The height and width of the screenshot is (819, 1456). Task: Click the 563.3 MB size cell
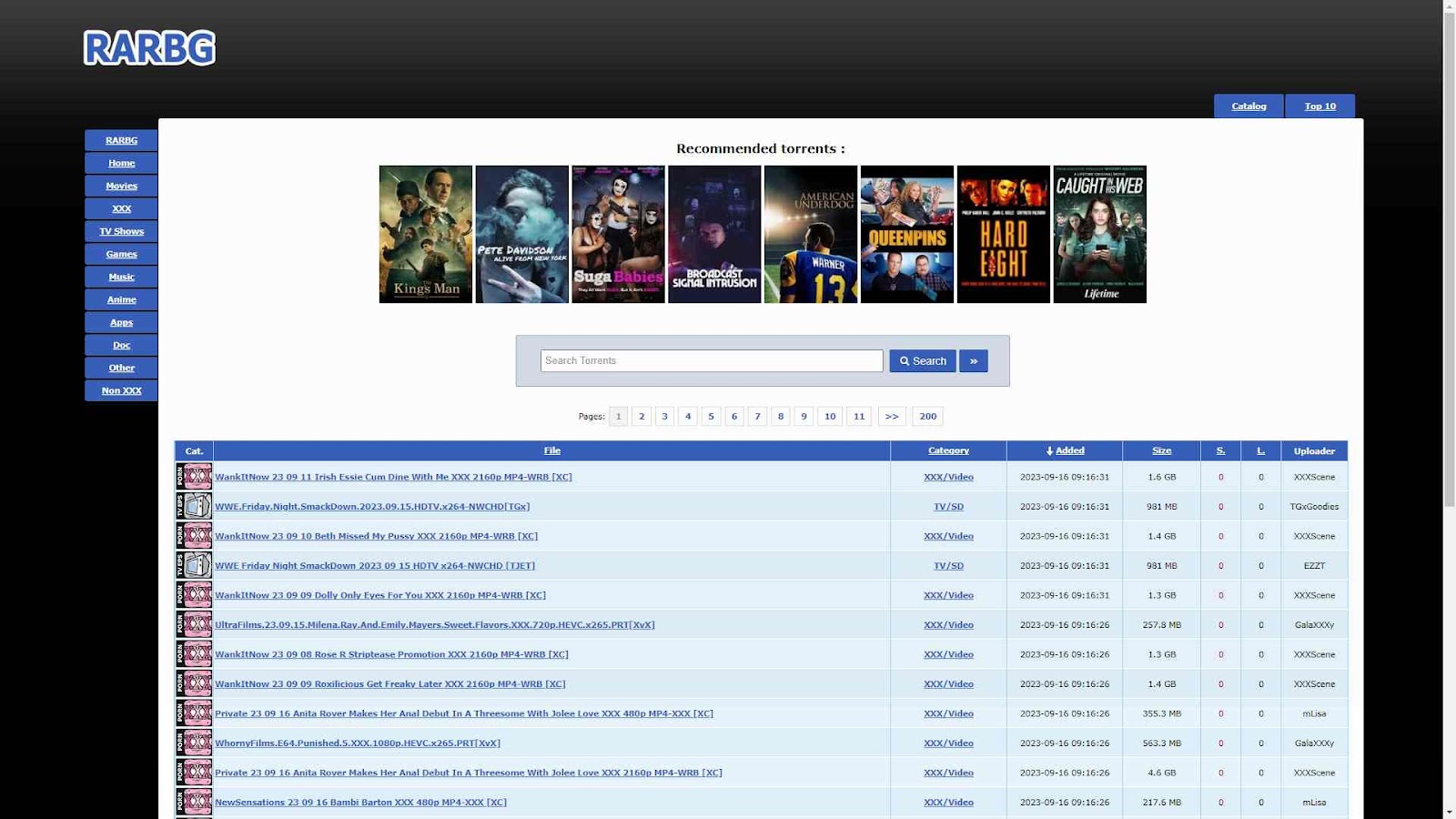1162,743
